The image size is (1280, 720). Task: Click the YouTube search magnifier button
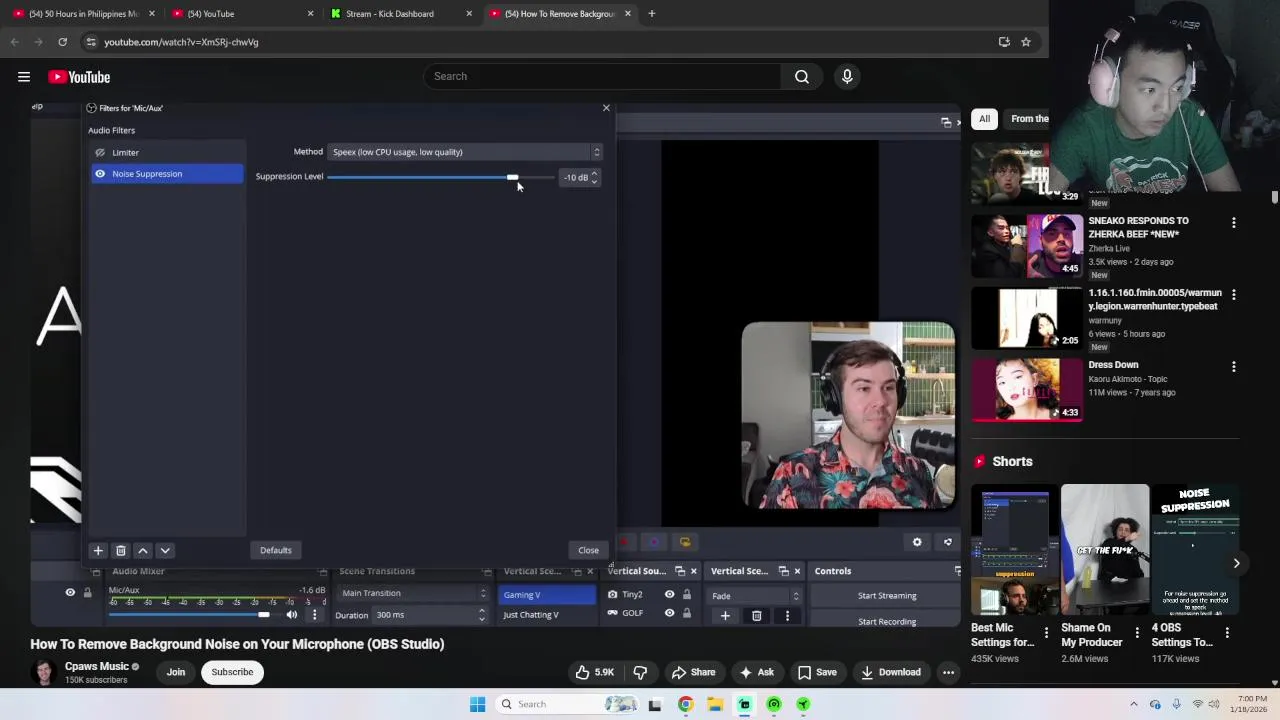801,77
